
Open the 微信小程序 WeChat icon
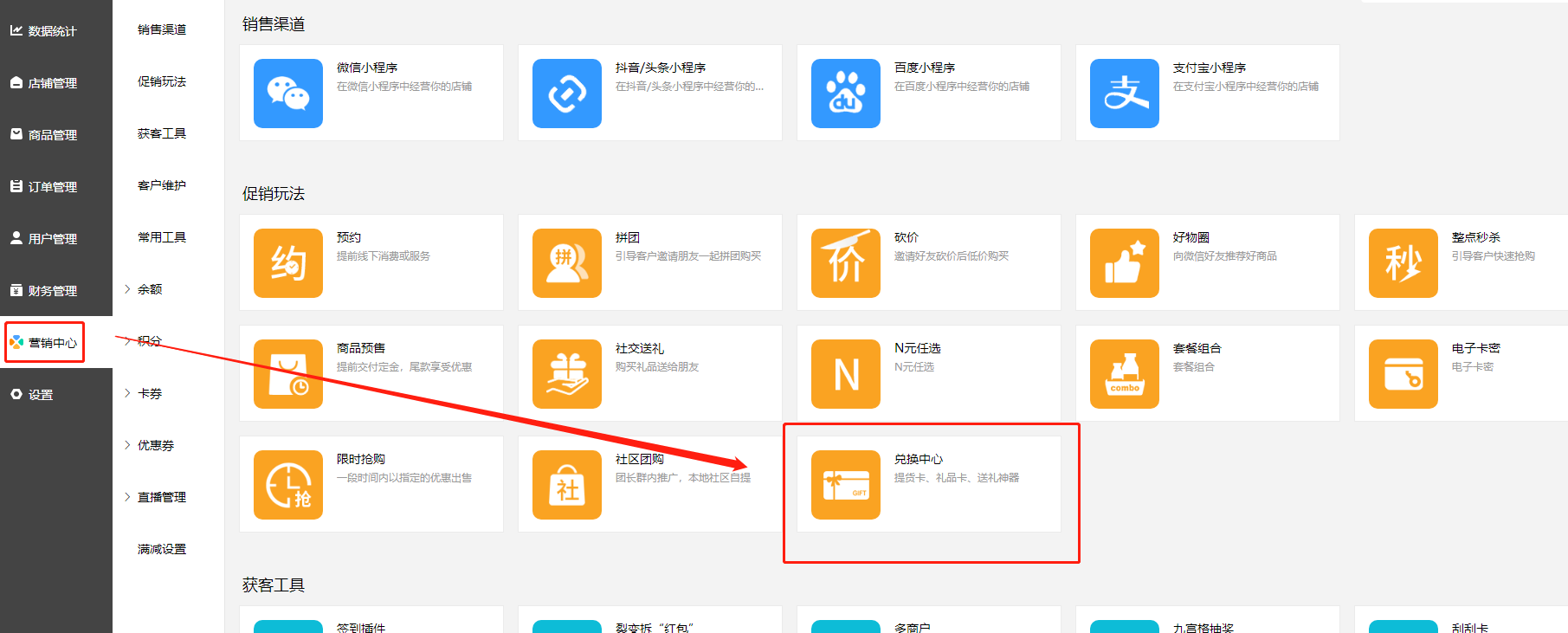click(288, 94)
